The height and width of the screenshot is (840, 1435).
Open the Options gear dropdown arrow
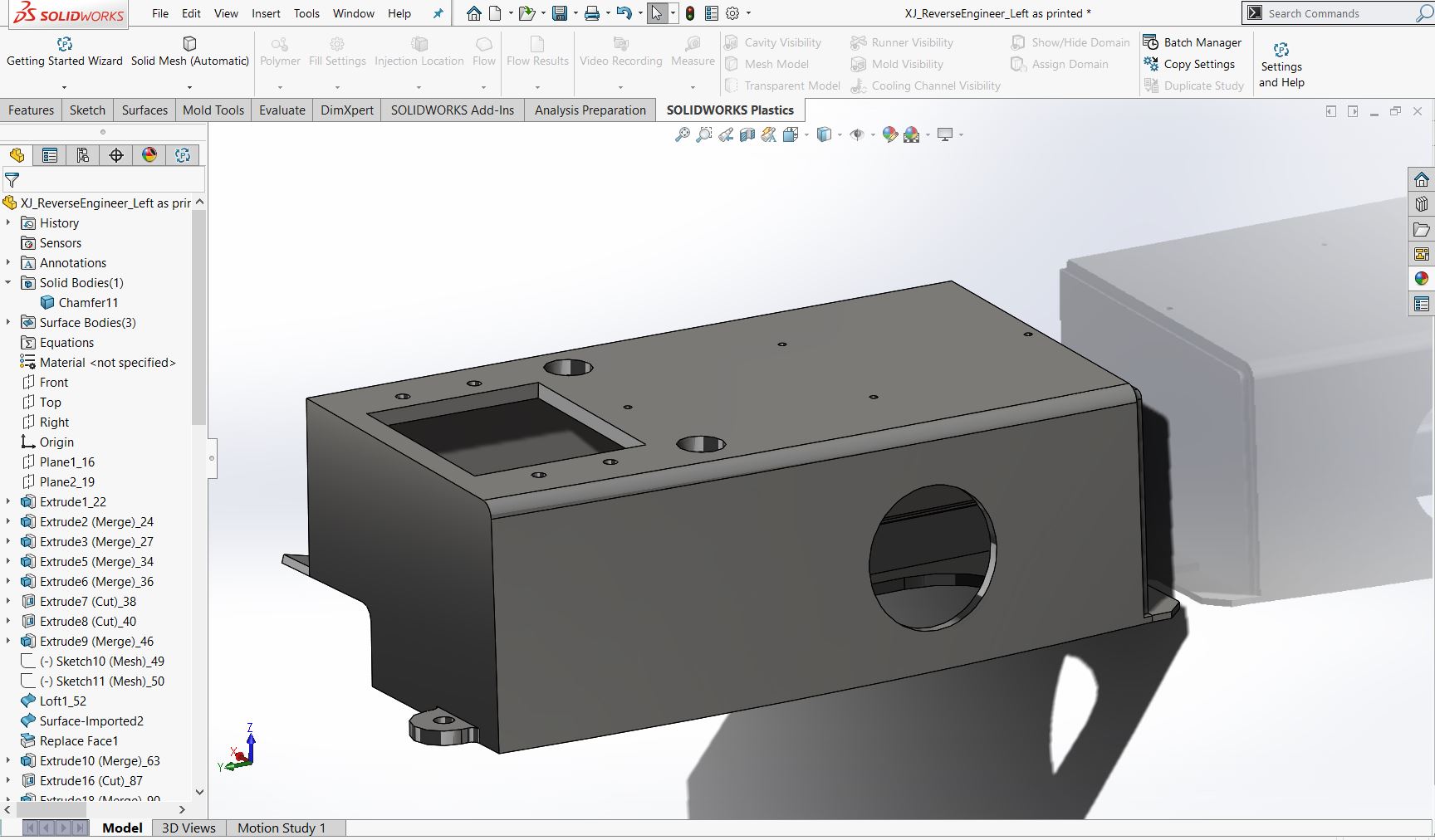748,13
